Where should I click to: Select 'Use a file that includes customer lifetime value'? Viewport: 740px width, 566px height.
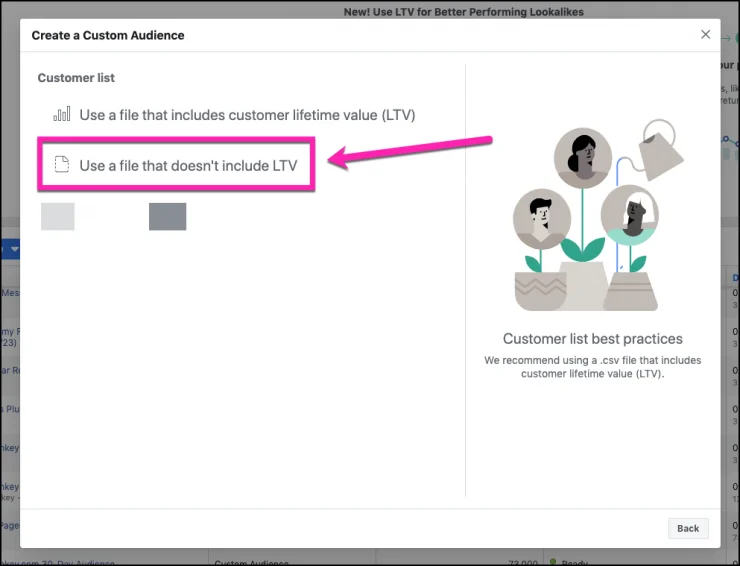click(246, 115)
